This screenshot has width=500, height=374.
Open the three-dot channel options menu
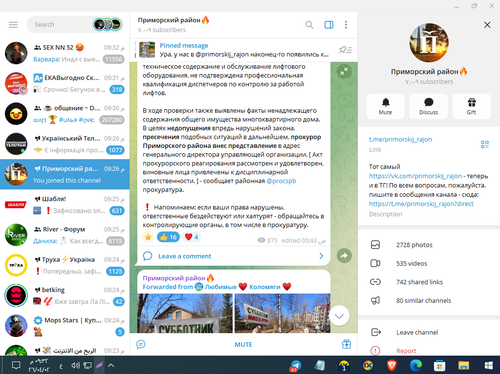click(x=346, y=25)
